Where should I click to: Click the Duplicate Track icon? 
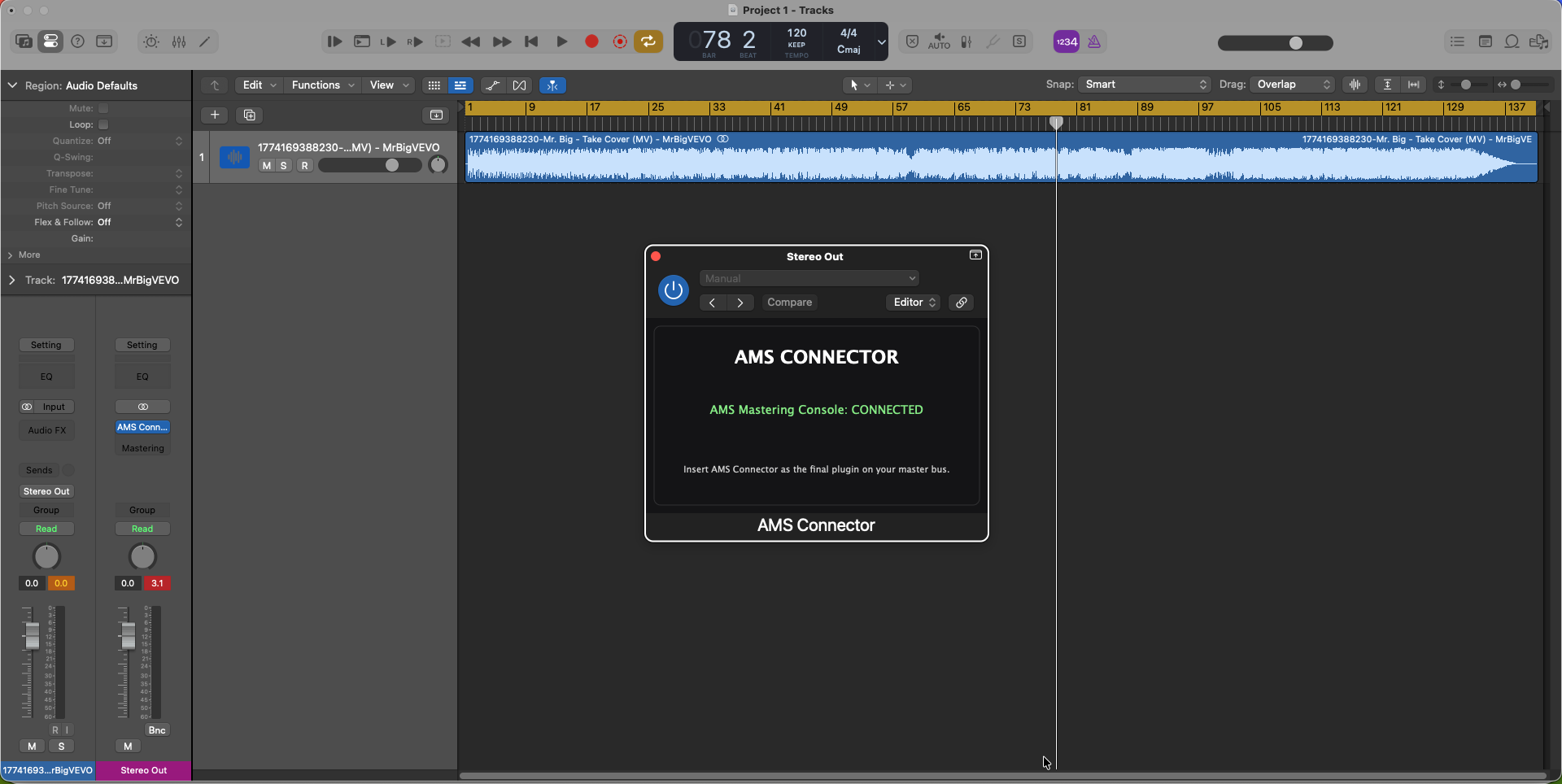point(250,115)
